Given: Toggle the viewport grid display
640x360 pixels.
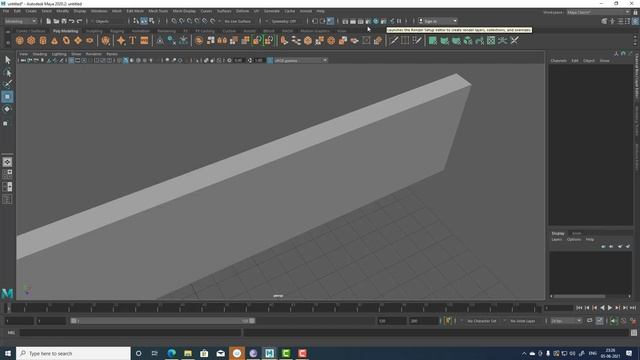Looking at the screenshot, I should 71,60.
